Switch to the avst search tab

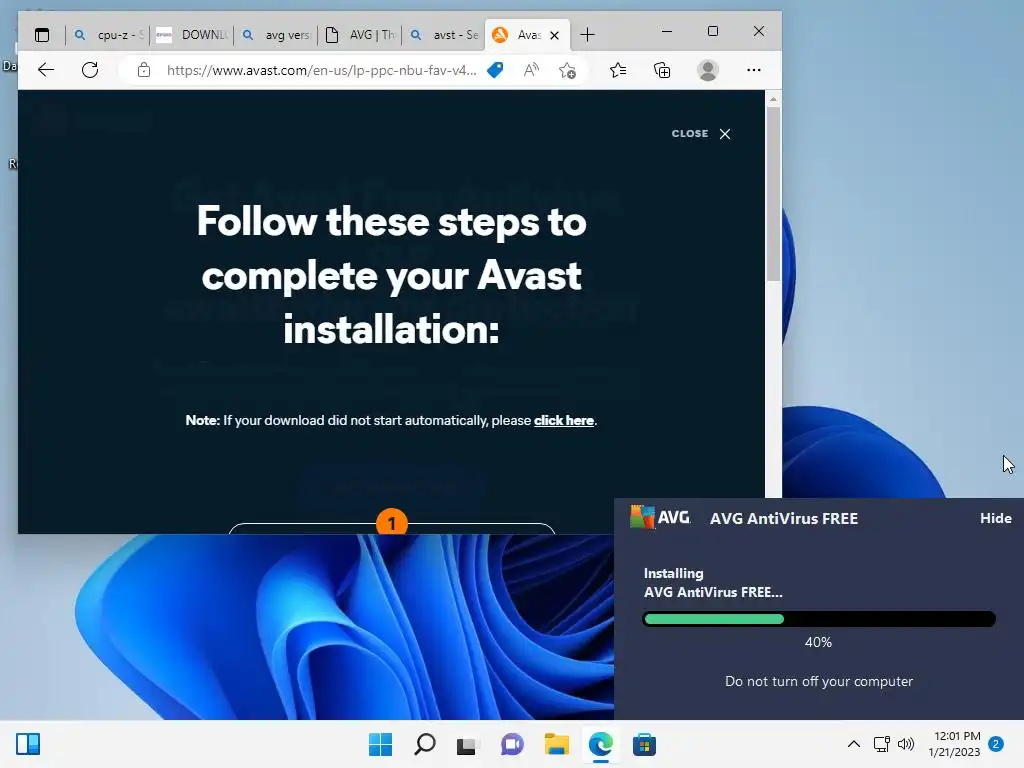444,35
